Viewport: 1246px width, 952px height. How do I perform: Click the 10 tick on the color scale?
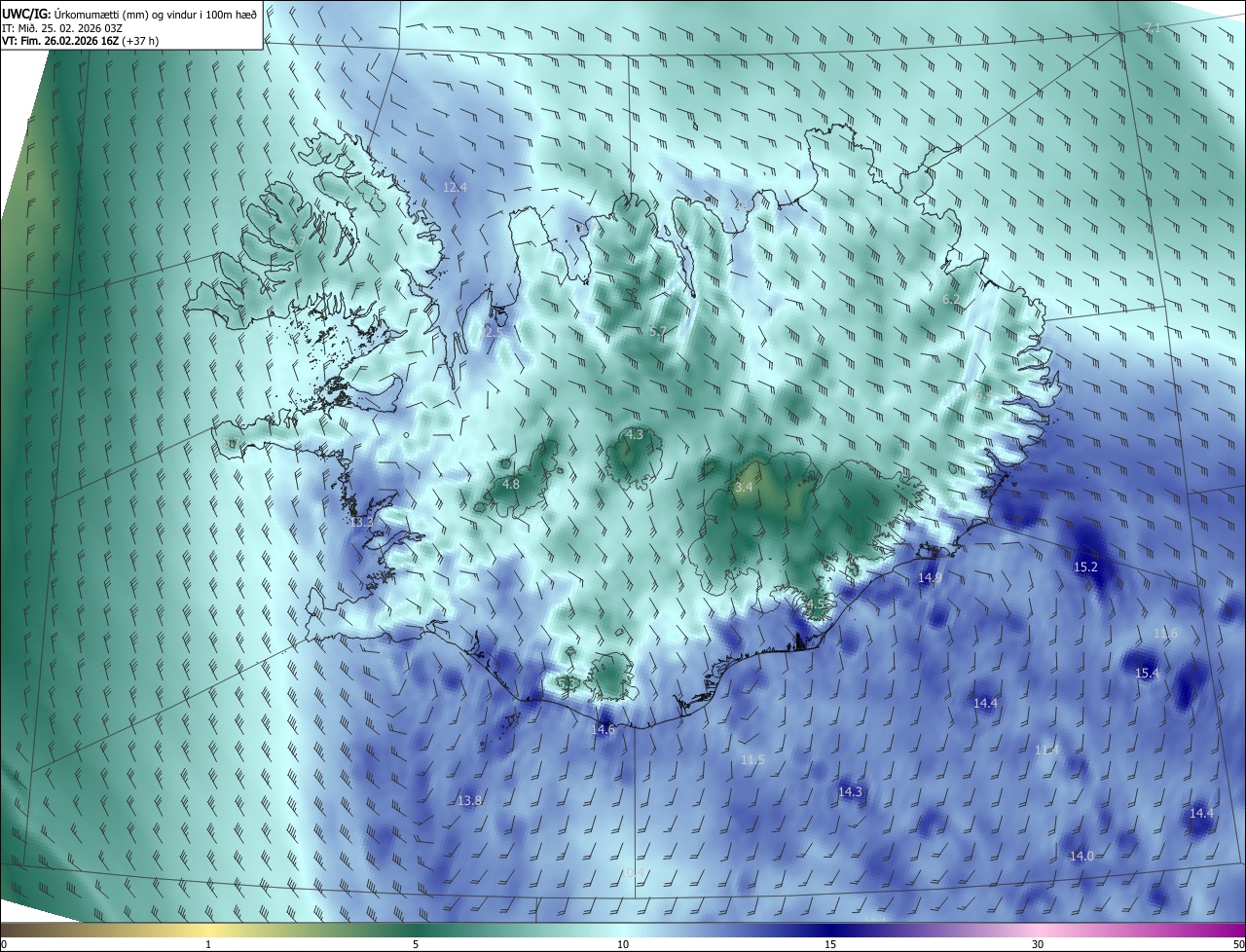pos(623,944)
